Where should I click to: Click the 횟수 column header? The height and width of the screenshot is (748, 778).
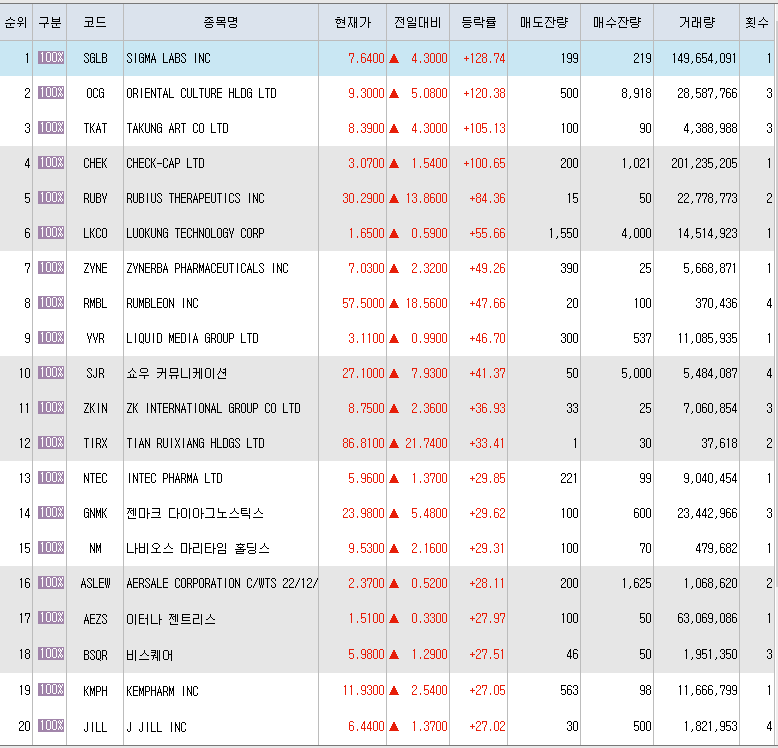[757, 22]
